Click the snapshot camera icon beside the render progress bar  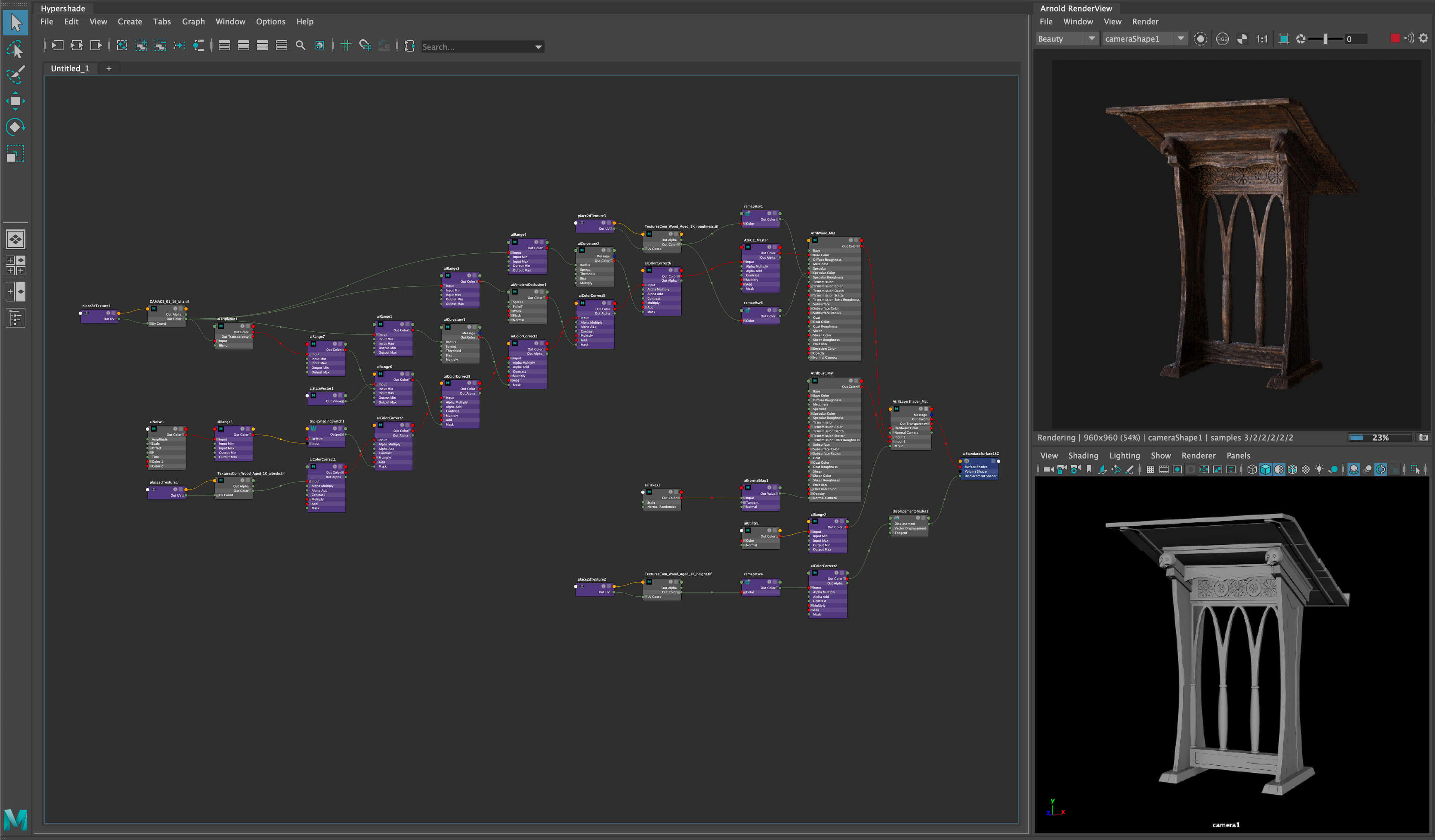[x=1424, y=437]
